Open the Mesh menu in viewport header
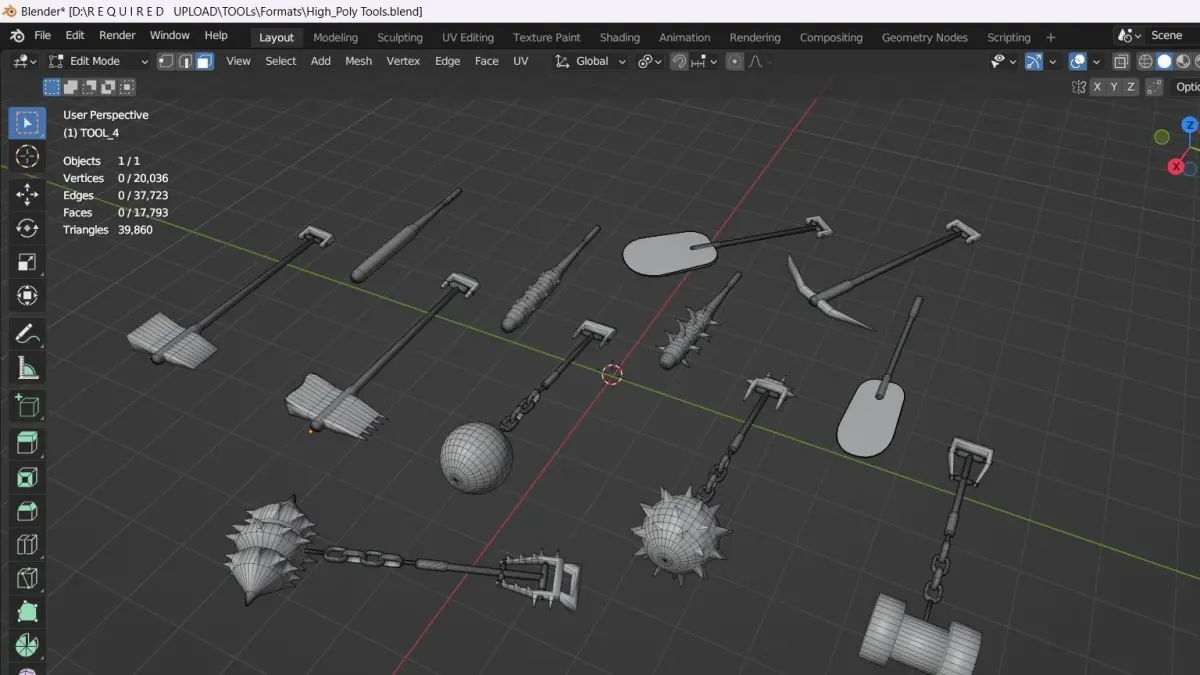1200x675 pixels. coord(358,61)
